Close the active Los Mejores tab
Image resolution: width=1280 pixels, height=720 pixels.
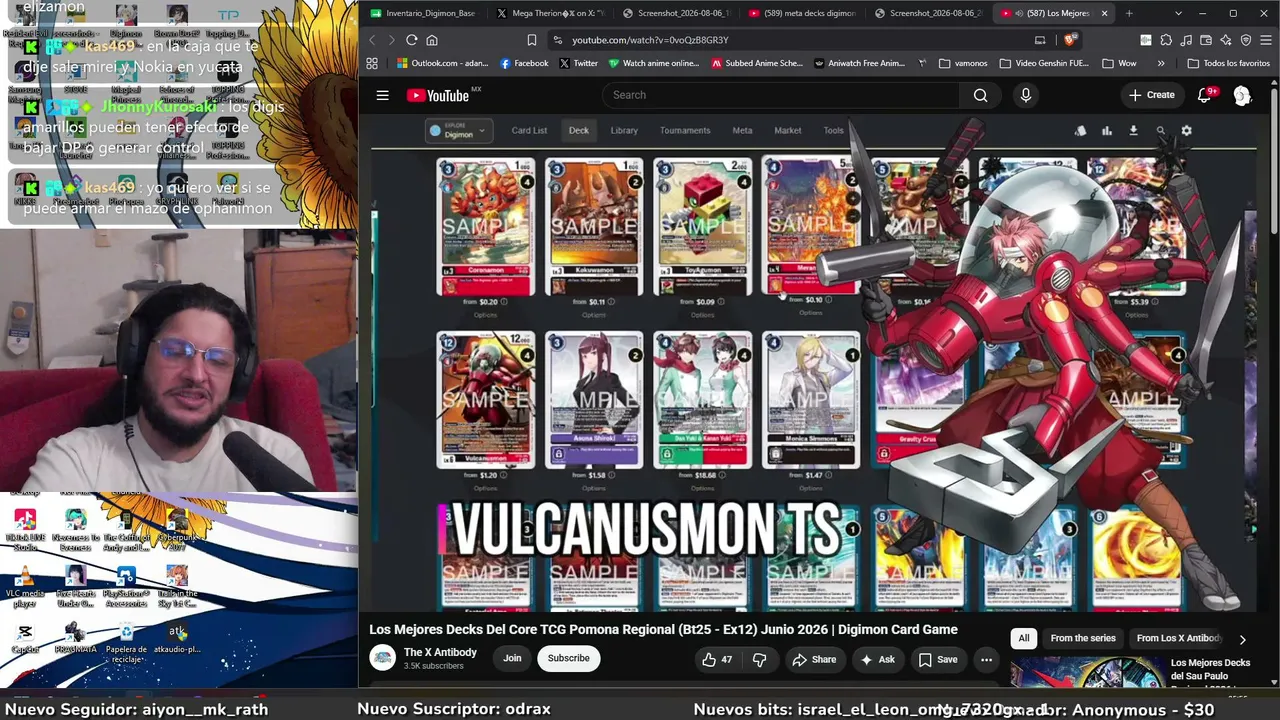[x=1105, y=13]
